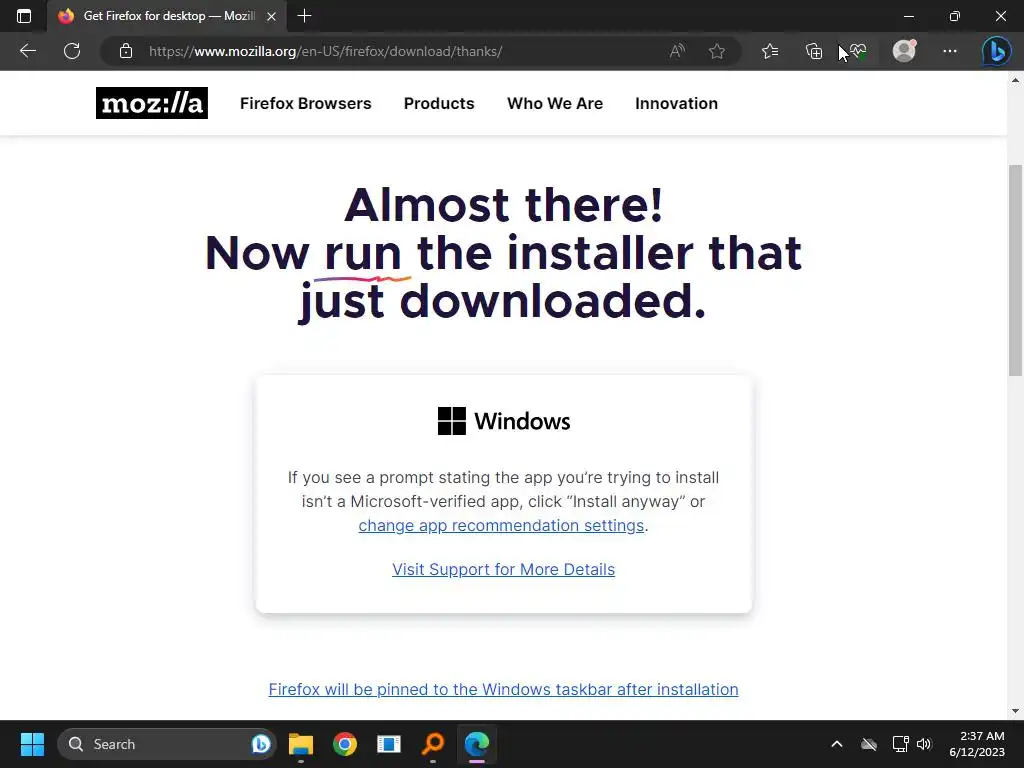This screenshot has width=1024, height=768.
Task: Switch to Microsoft Edge taskbar icon
Action: click(x=477, y=744)
